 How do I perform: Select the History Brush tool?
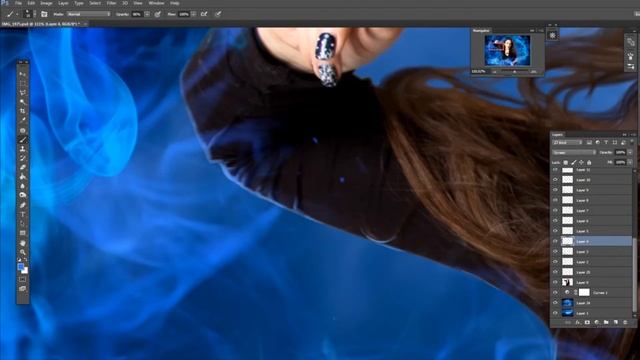point(22,158)
